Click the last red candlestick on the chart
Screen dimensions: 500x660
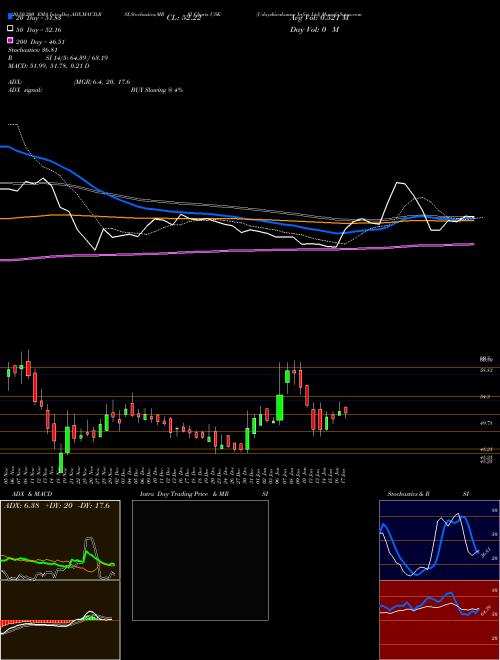[x=346, y=410]
